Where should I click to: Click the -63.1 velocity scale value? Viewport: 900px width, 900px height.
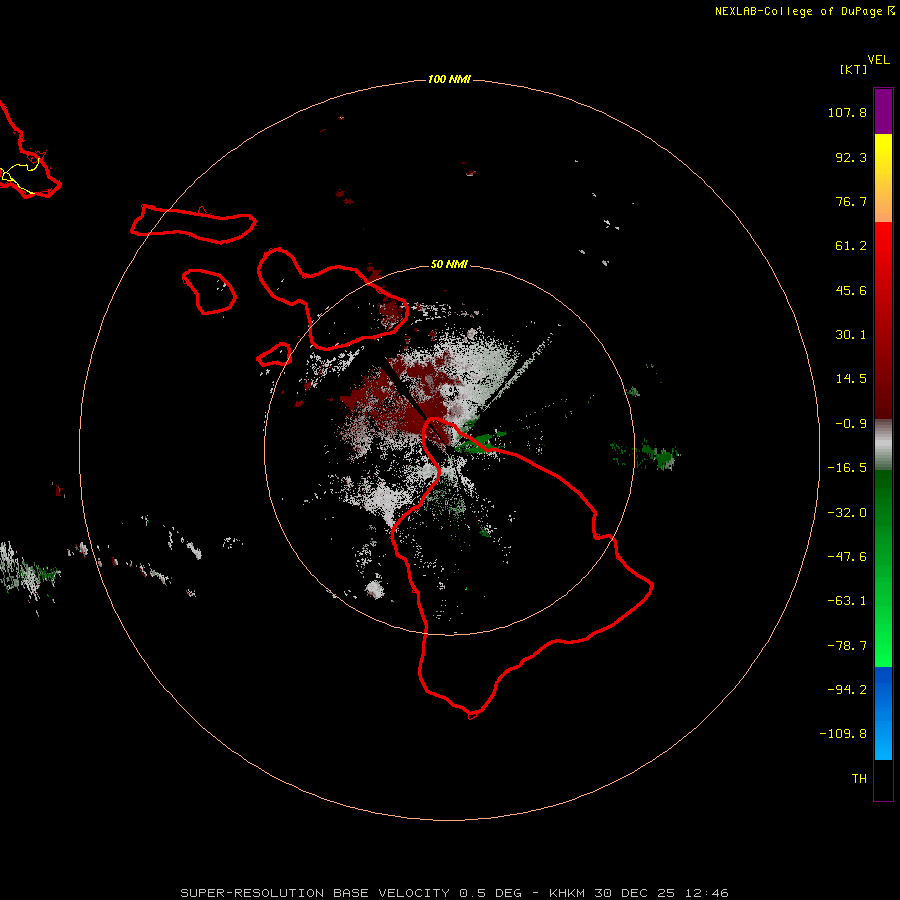[847, 601]
